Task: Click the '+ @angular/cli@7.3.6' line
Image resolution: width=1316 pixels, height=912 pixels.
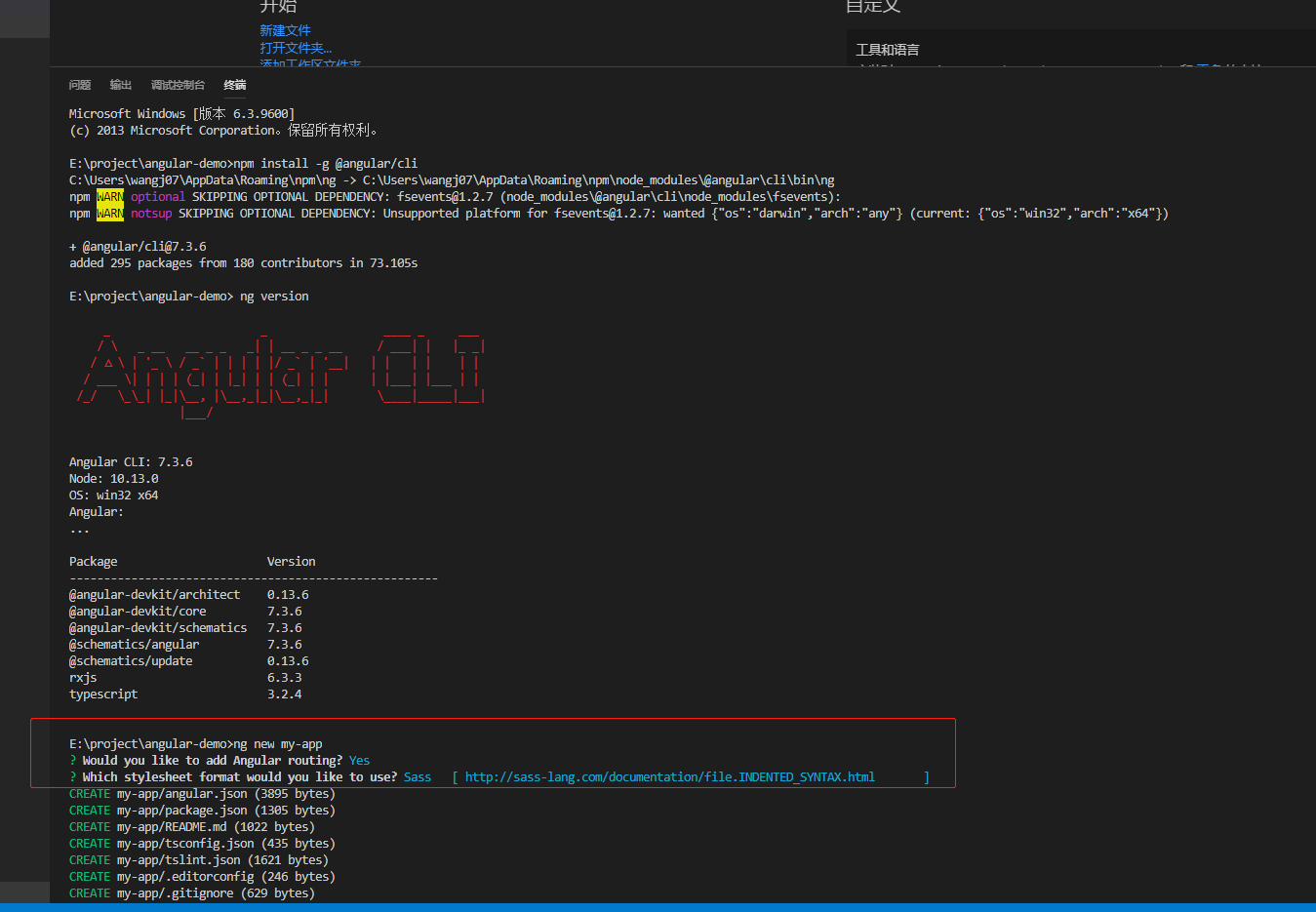Action: click(x=138, y=247)
